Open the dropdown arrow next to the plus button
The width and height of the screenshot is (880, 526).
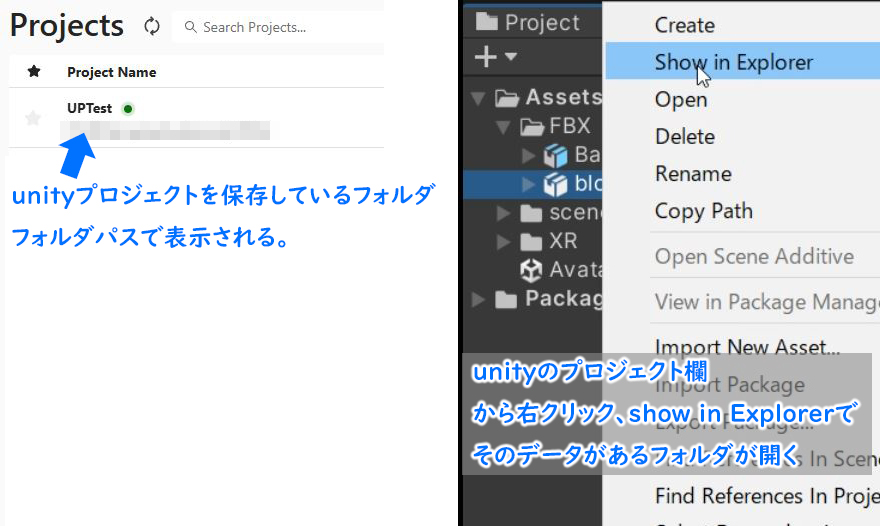(x=510, y=57)
